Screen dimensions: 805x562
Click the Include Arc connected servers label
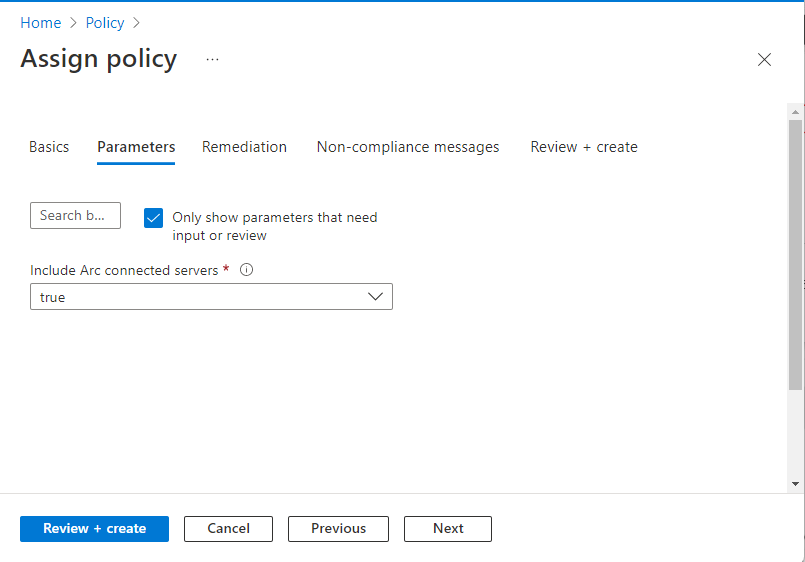[124, 270]
